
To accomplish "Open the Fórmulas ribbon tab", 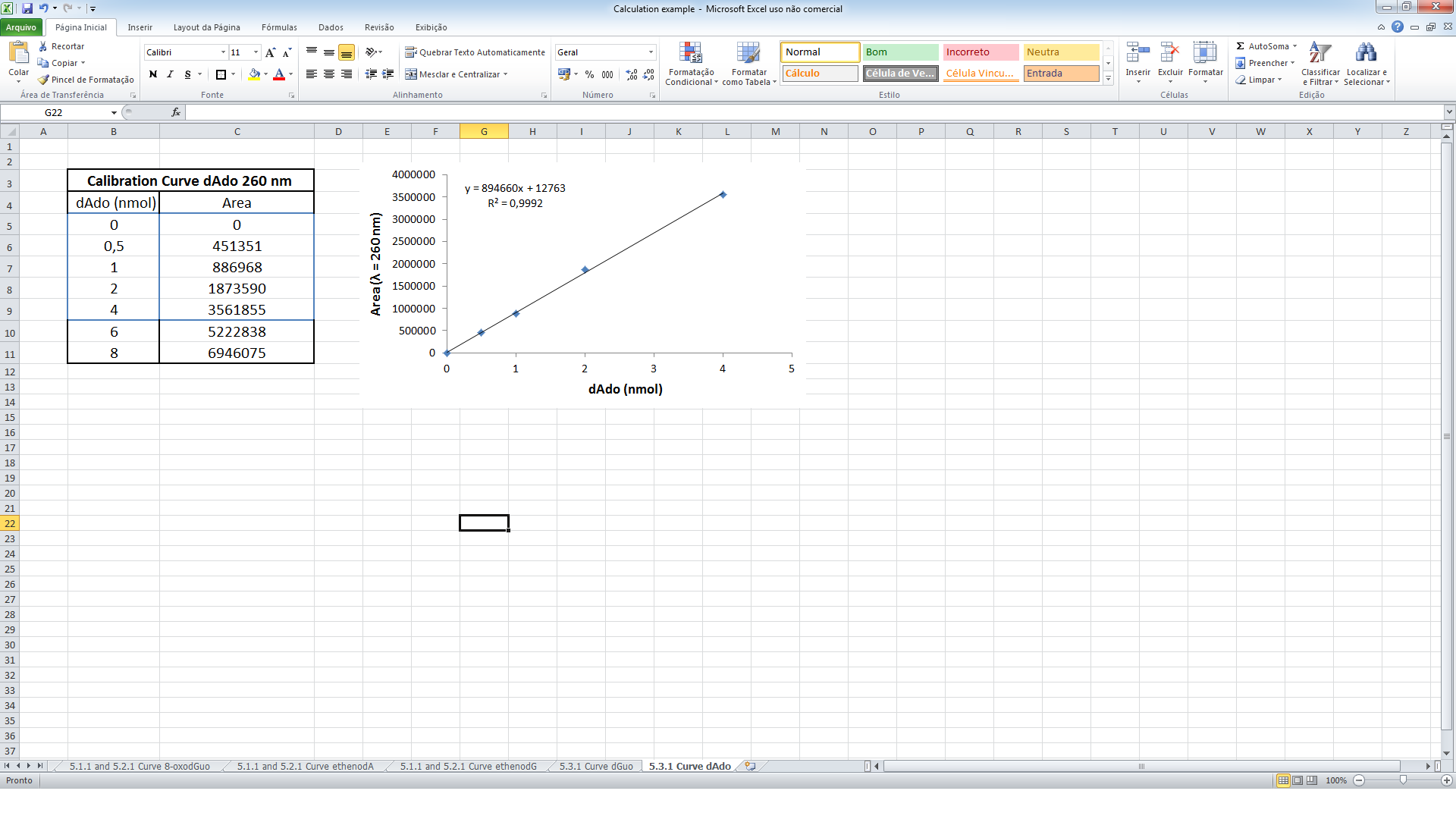I will 279,27.
